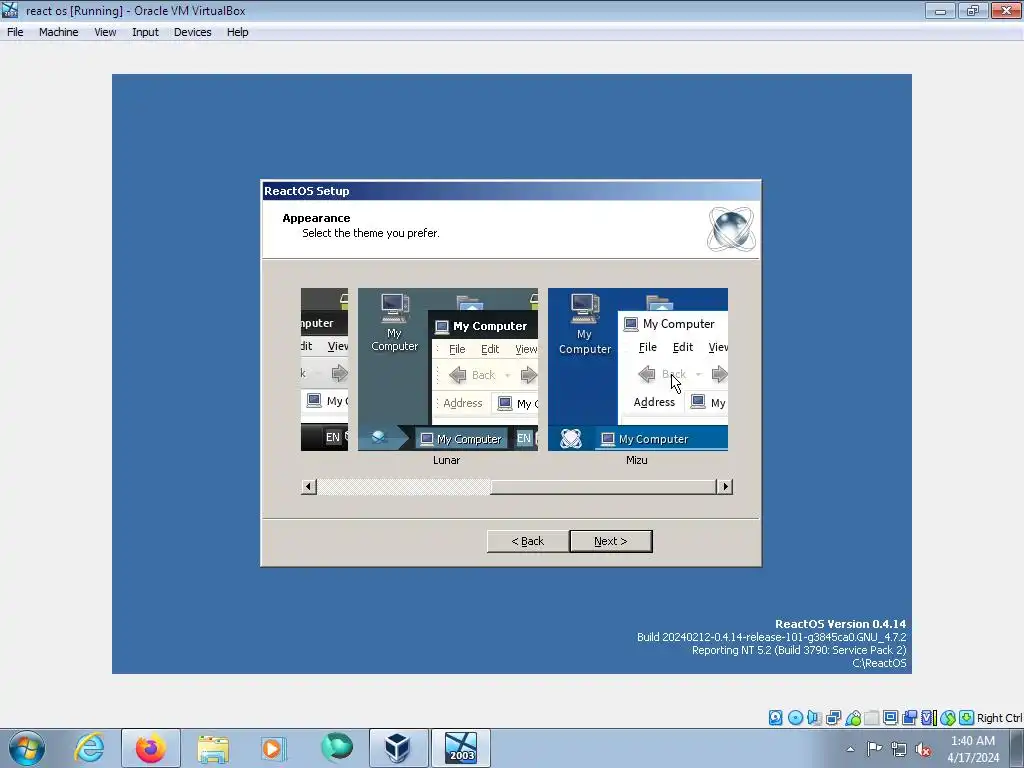
Task: Click the 2003 virtual machine taskbar icon
Action: (x=462, y=748)
